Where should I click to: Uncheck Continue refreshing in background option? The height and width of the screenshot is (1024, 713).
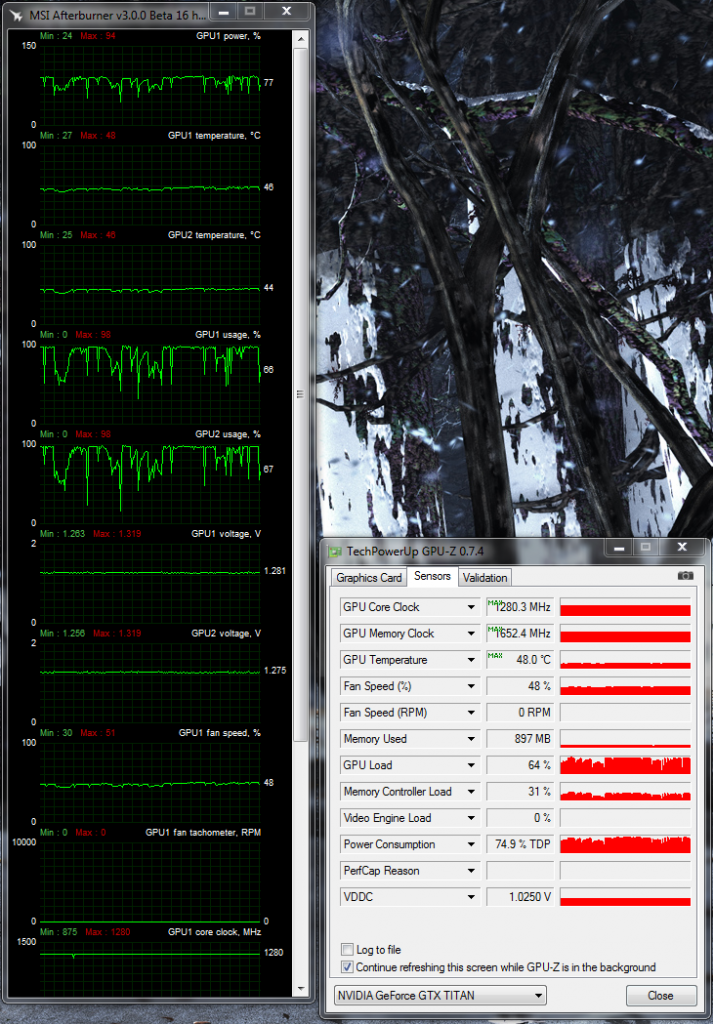[348, 967]
